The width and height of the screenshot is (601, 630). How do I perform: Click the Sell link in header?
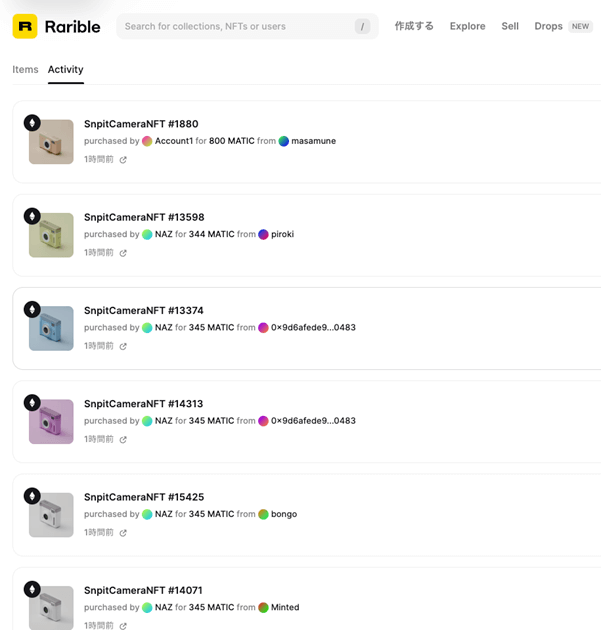510,26
